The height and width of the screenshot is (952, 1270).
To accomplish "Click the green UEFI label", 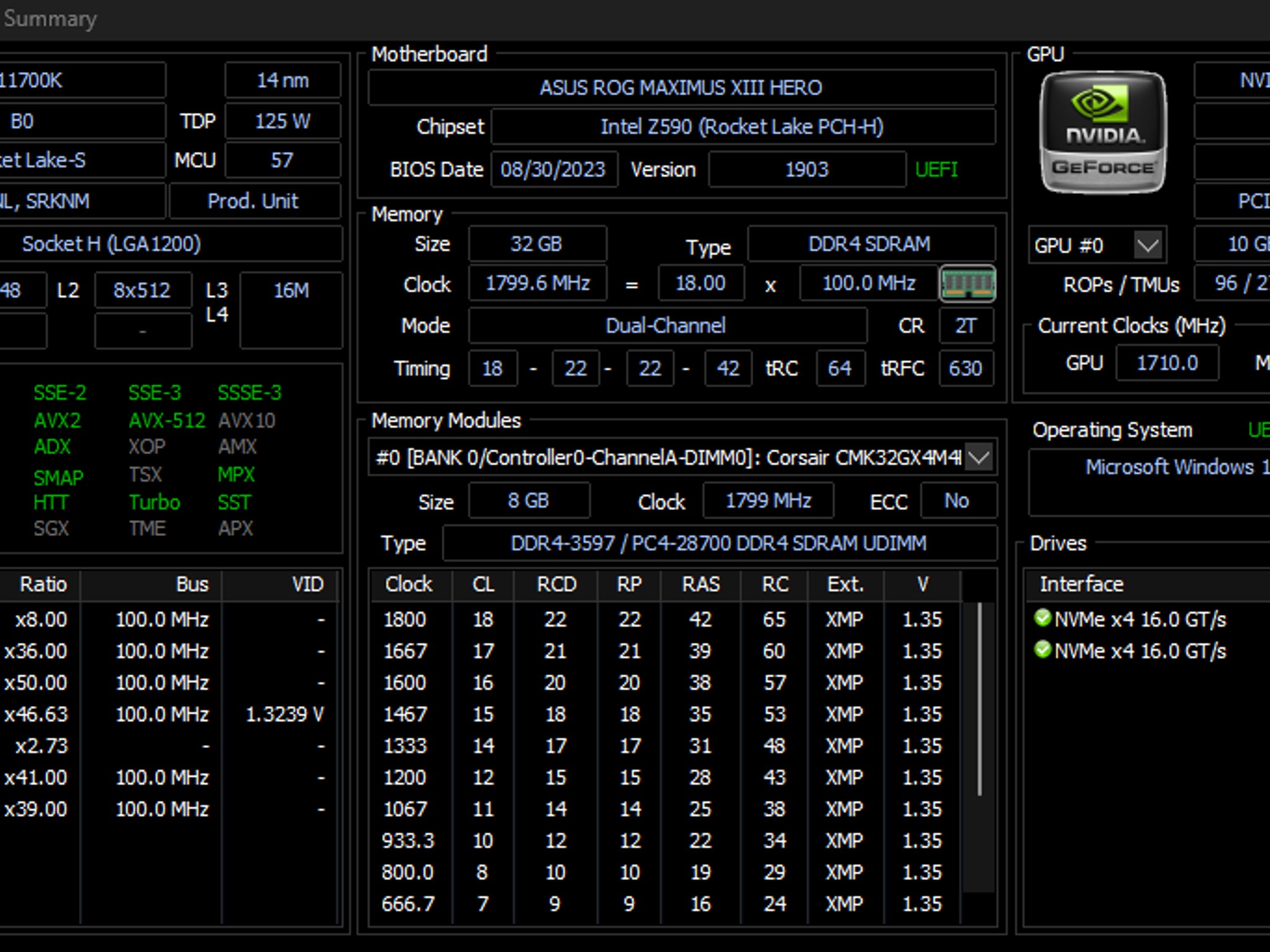I will point(936,170).
